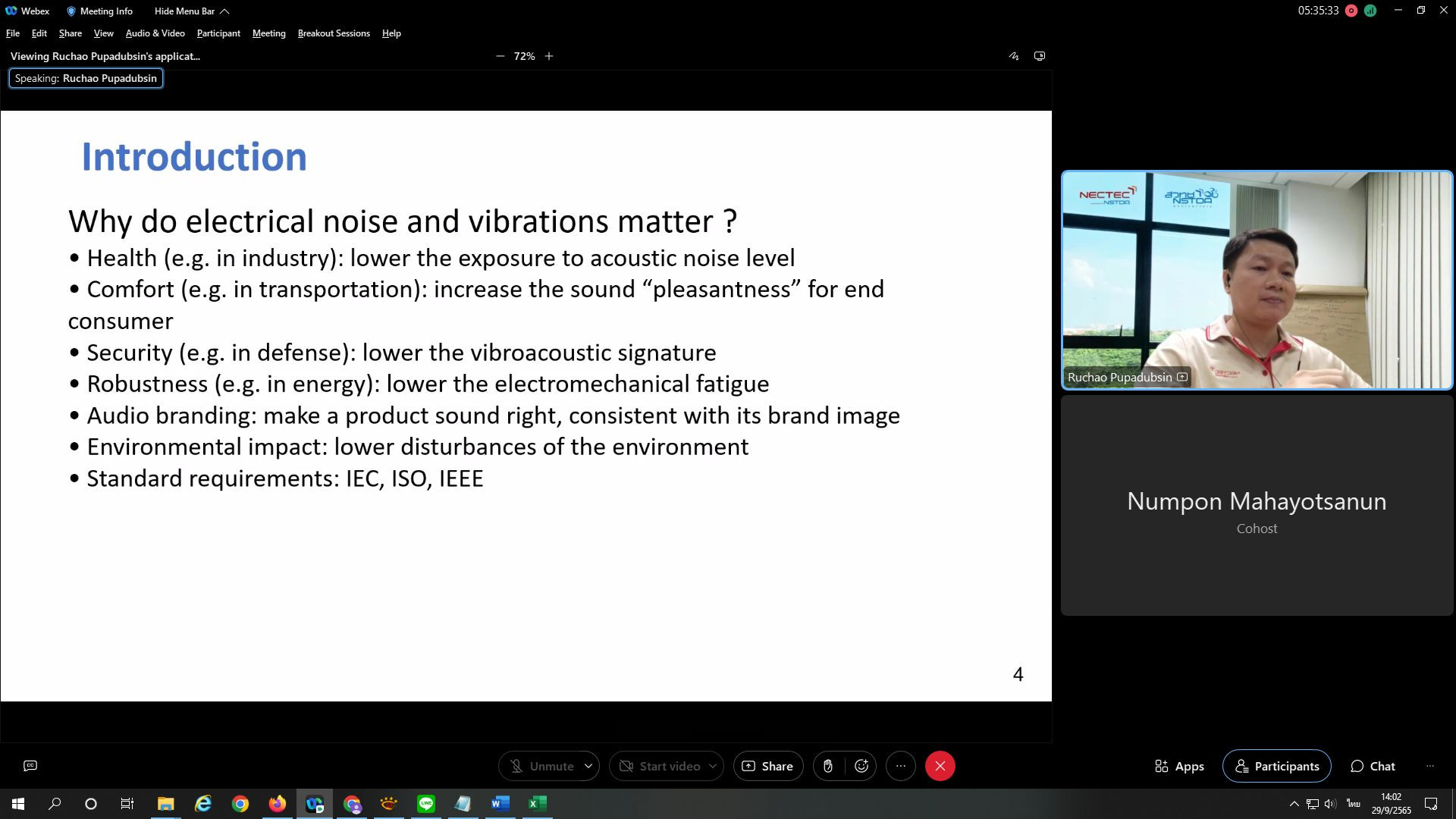This screenshot has width=1456, height=819.
Task: Click the Introduction slide heading
Action: [194, 157]
